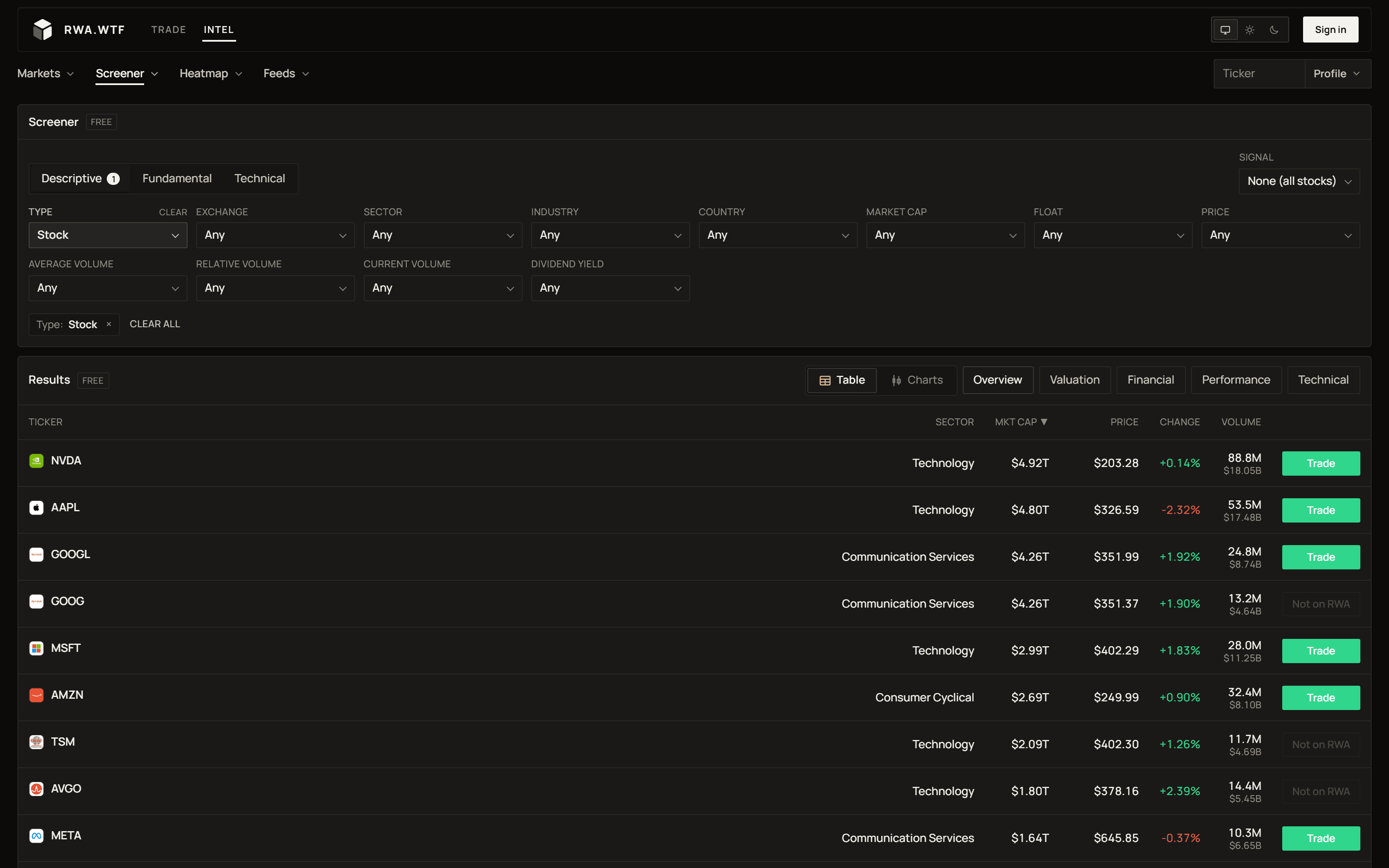Image resolution: width=1389 pixels, height=868 pixels.
Task: Switch results to Charts view
Action: click(917, 380)
